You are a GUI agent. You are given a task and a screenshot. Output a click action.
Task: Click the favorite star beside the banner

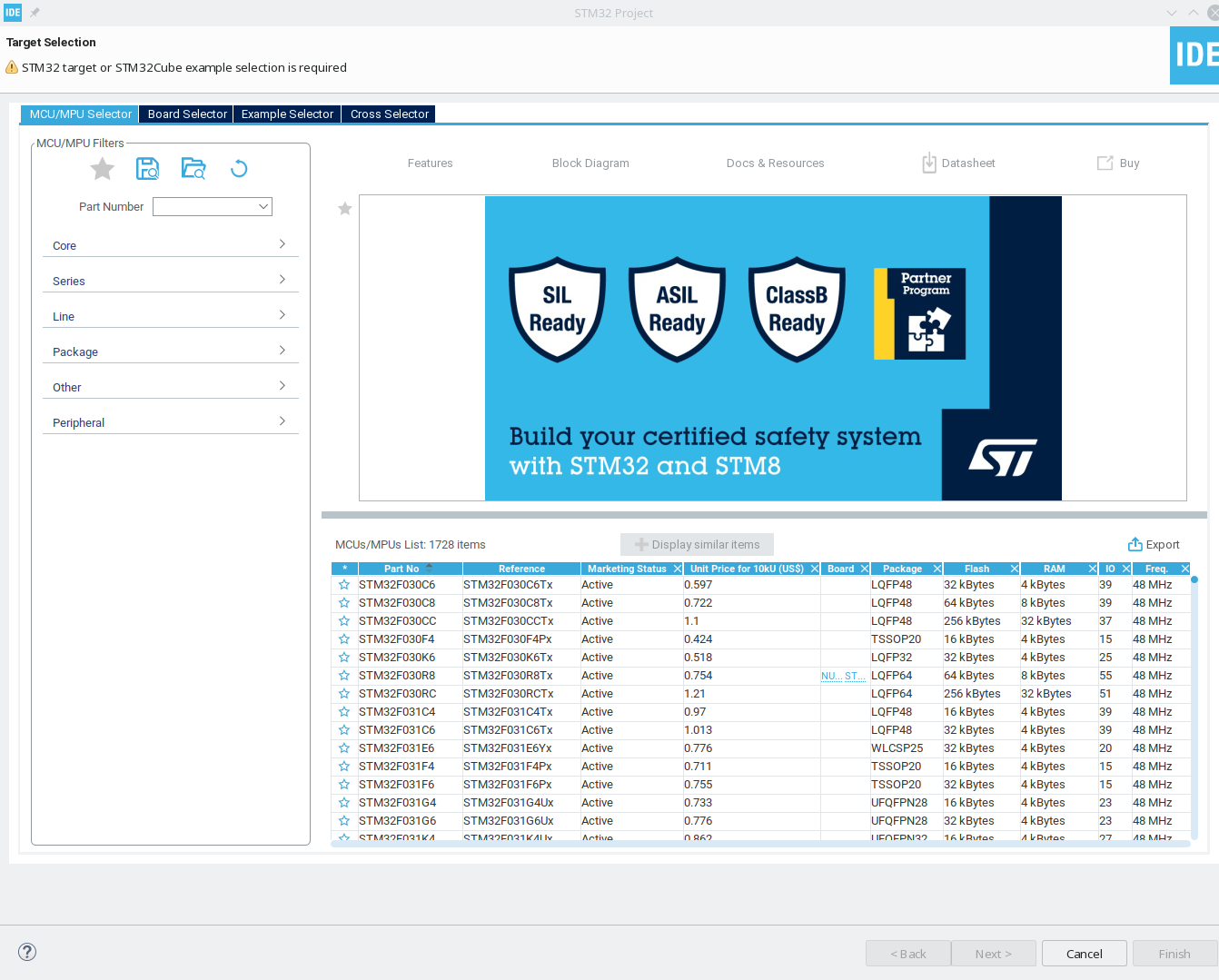tap(345, 209)
